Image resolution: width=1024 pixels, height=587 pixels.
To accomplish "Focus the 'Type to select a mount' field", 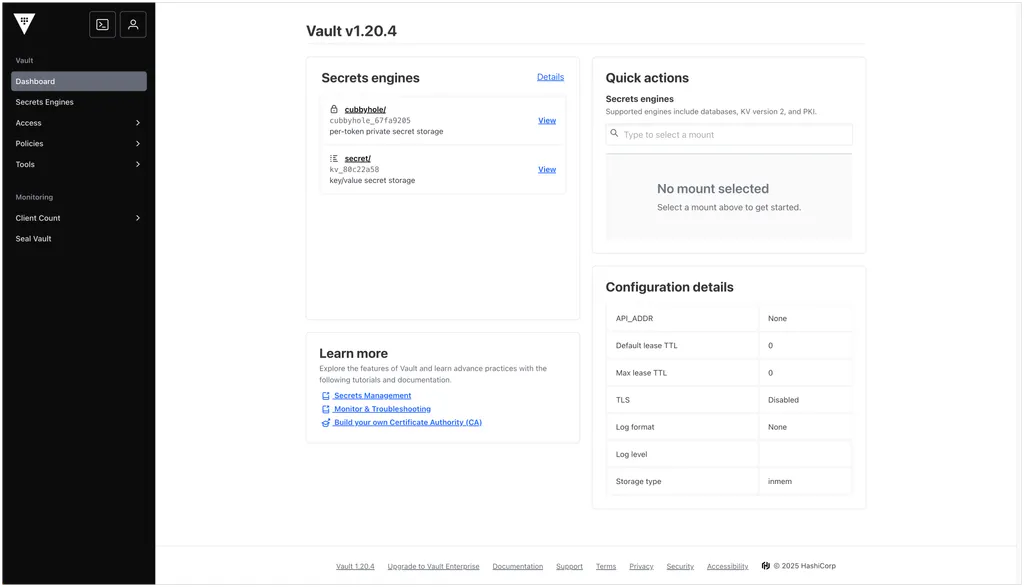I will (729, 135).
